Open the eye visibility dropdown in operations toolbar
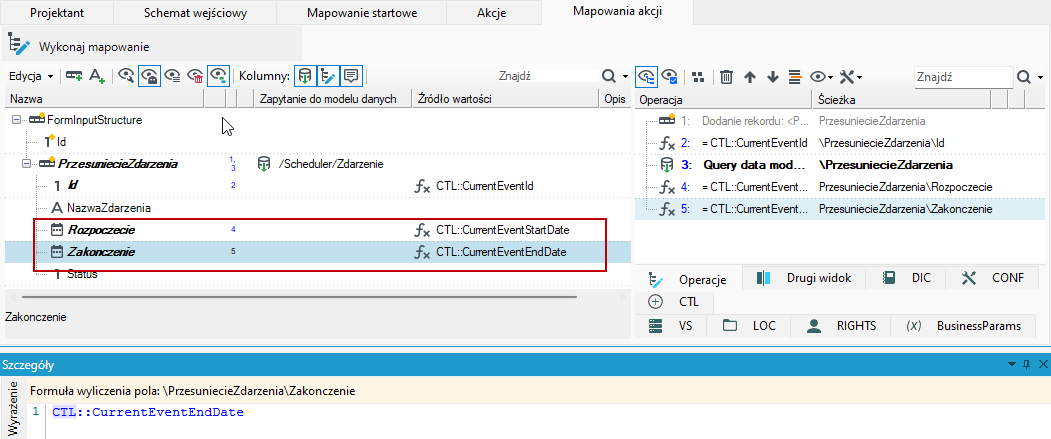 (x=821, y=76)
